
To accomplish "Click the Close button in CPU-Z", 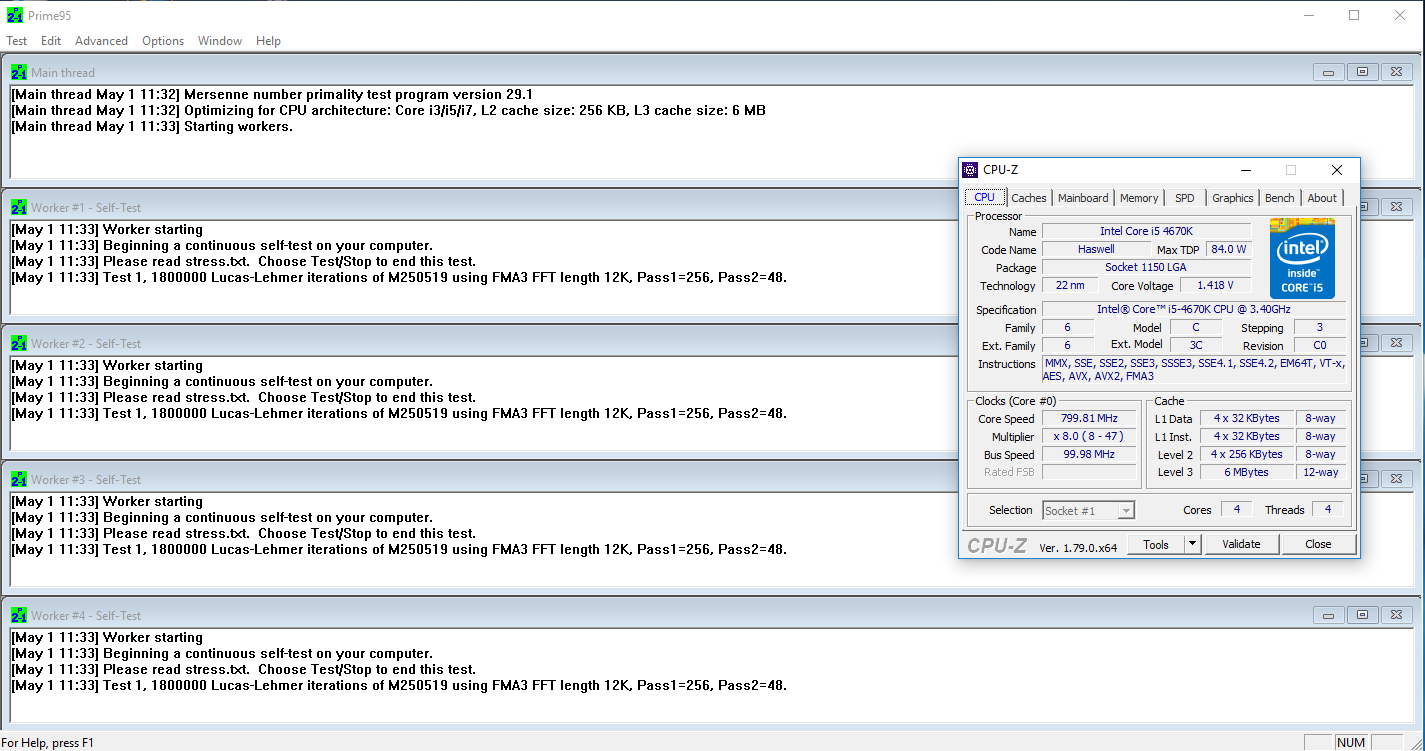I will point(1318,544).
